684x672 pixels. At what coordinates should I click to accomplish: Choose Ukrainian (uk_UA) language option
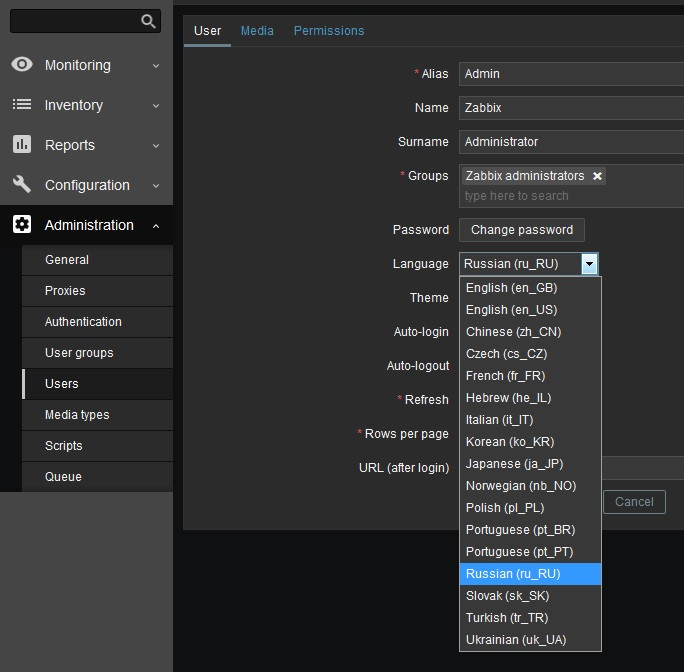click(515, 640)
